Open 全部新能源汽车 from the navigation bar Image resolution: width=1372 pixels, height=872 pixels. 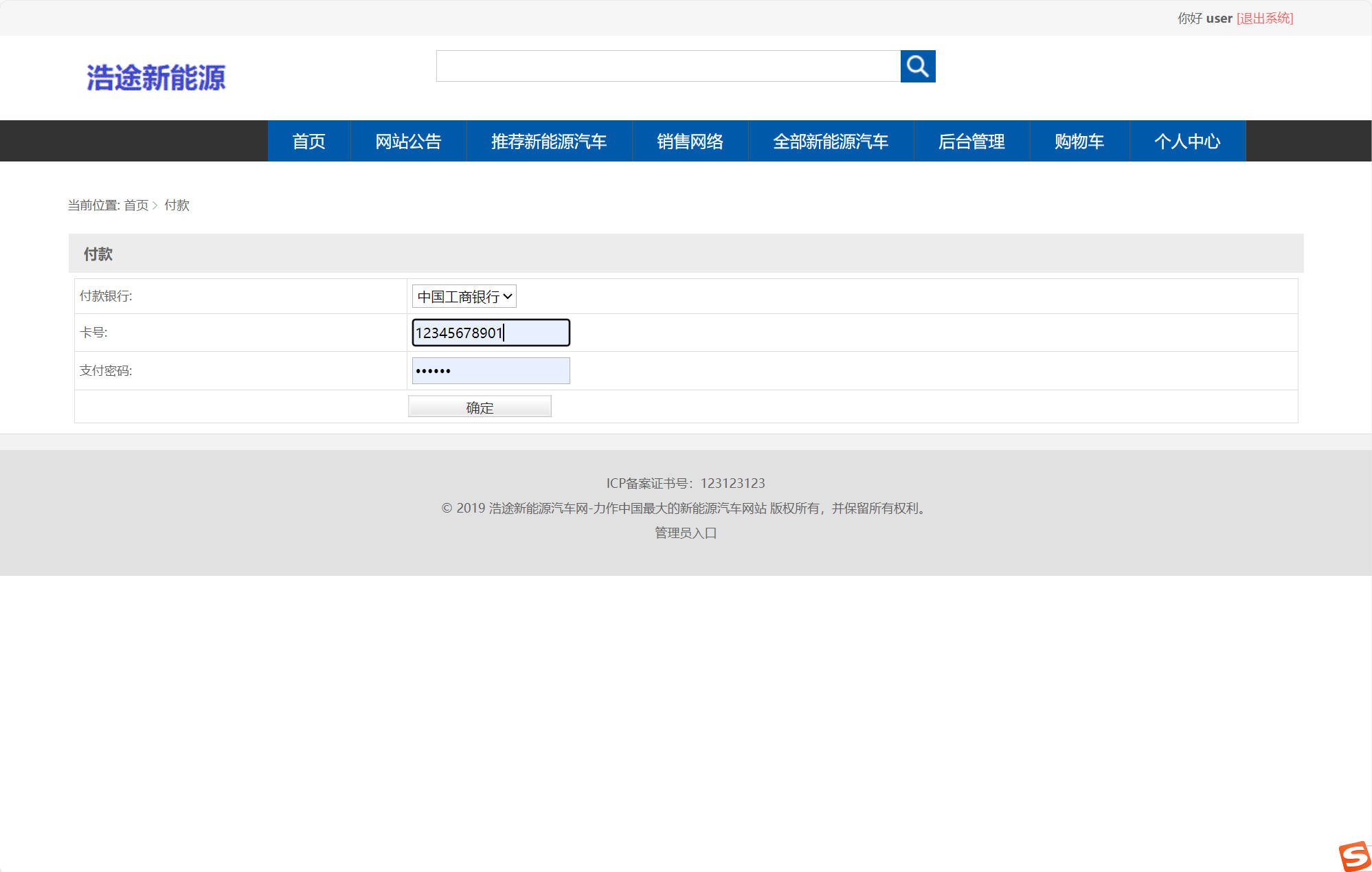(831, 141)
